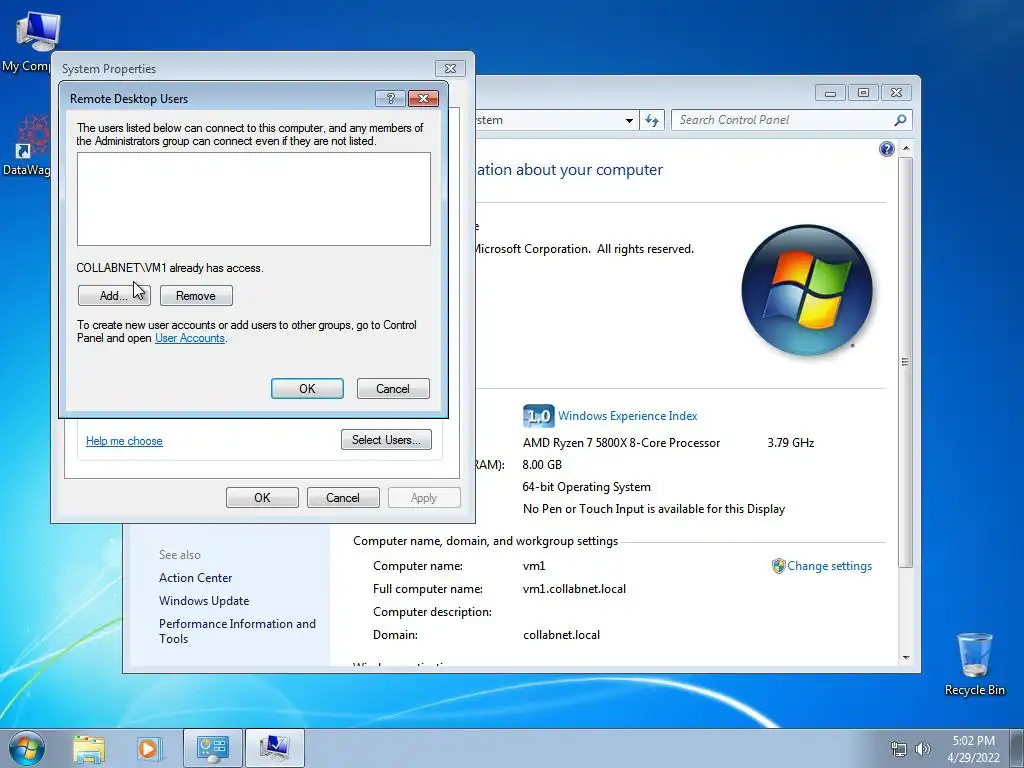Viewport: 1024px width, 768px height.
Task: Click the Add... button in Remote Desktop Users
Action: pos(114,296)
